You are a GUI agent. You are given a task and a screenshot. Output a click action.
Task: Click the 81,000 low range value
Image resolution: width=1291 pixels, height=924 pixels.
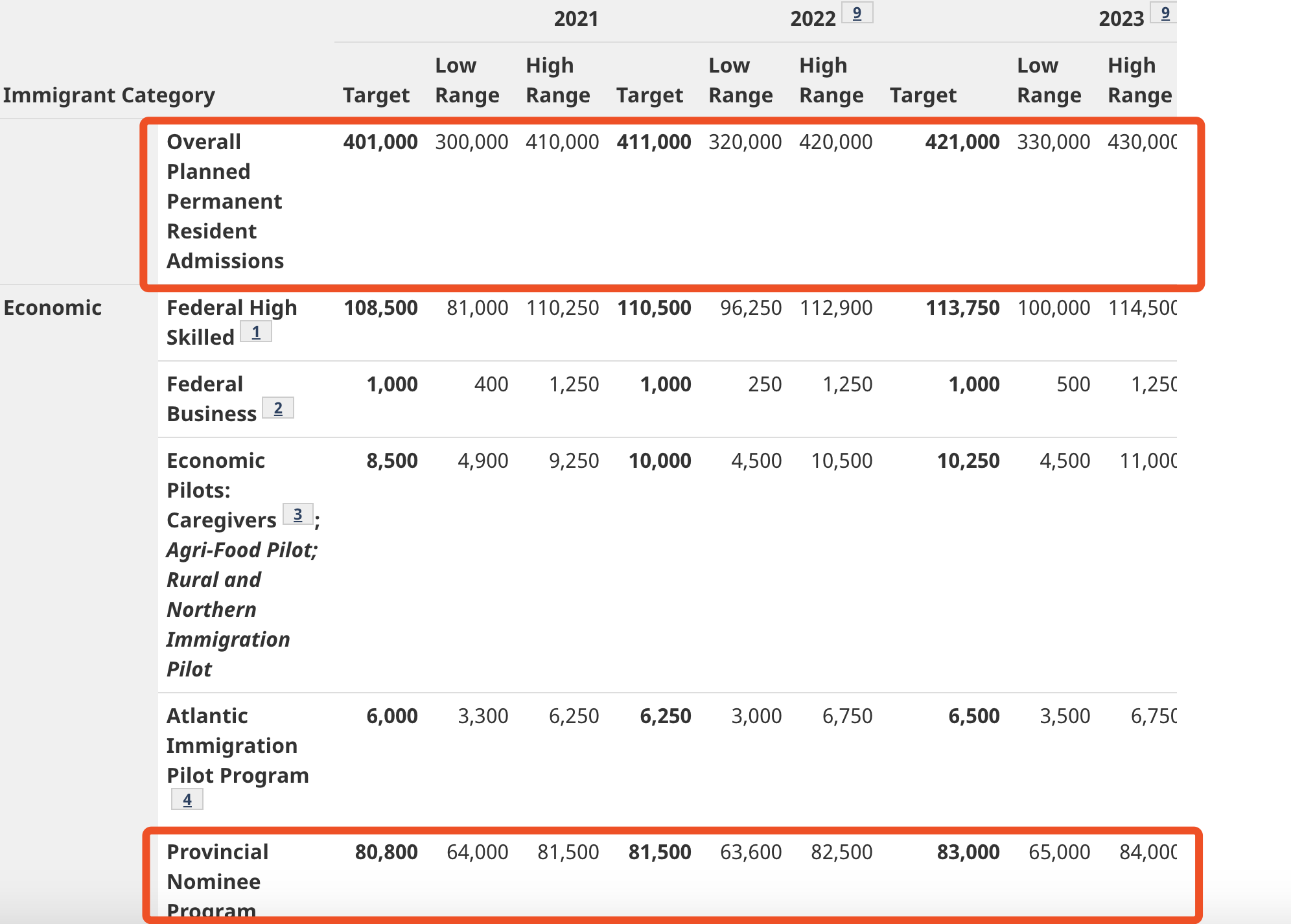coord(478,308)
